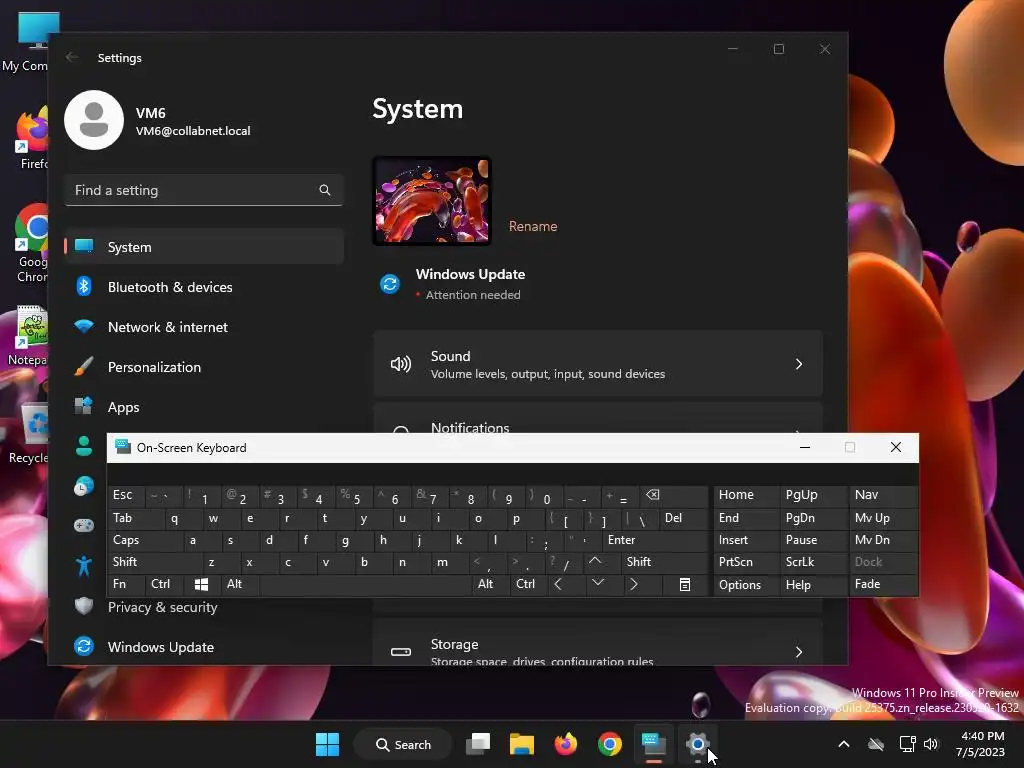Click the Settings gear taskbar icon
The height and width of the screenshot is (768, 1024).
(x=697, y=744)
